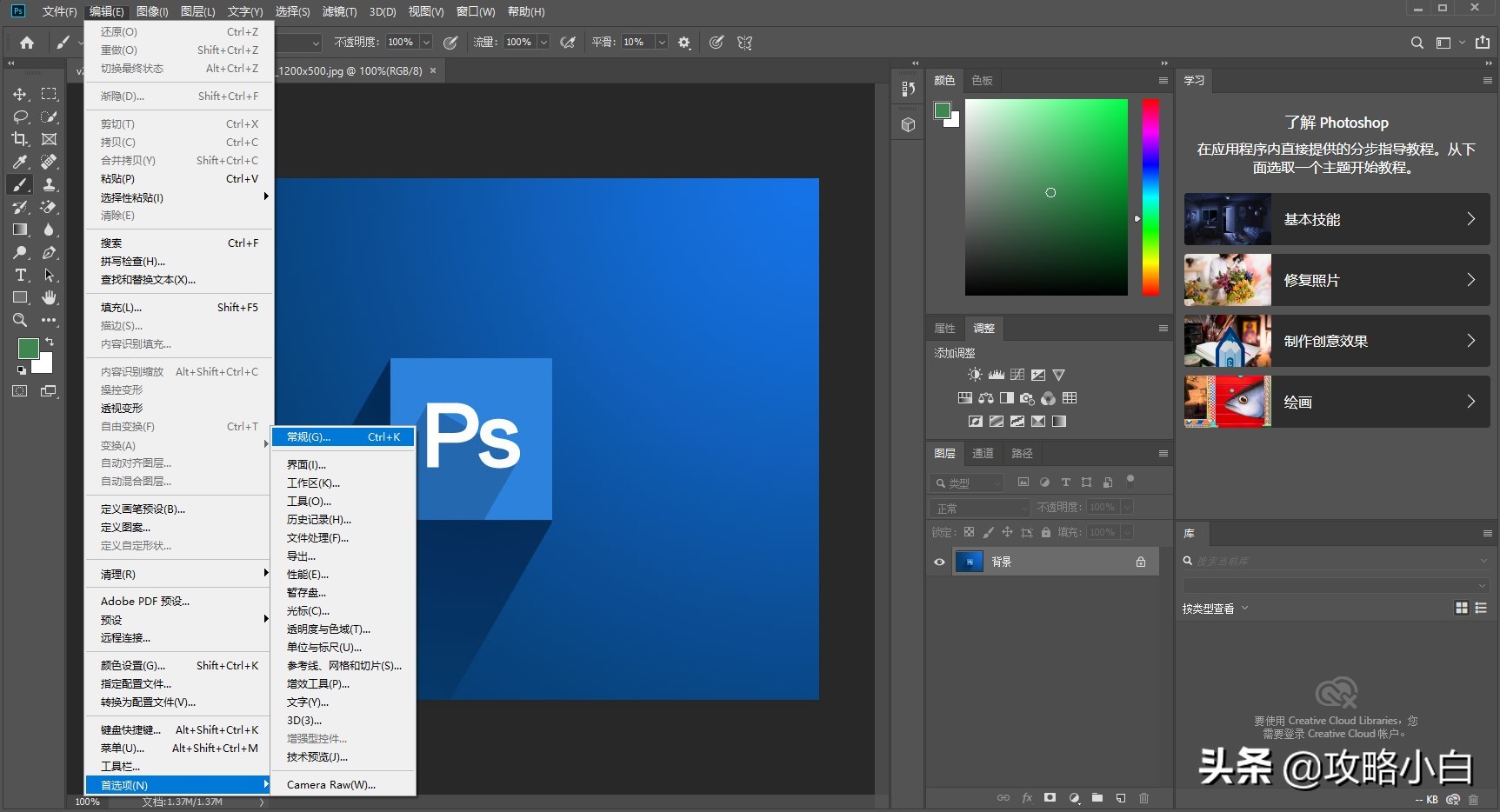Open the 流量 flow dropdown
Image resolution: width=1500 pixels, height=812 pixels.
(543, 42)
